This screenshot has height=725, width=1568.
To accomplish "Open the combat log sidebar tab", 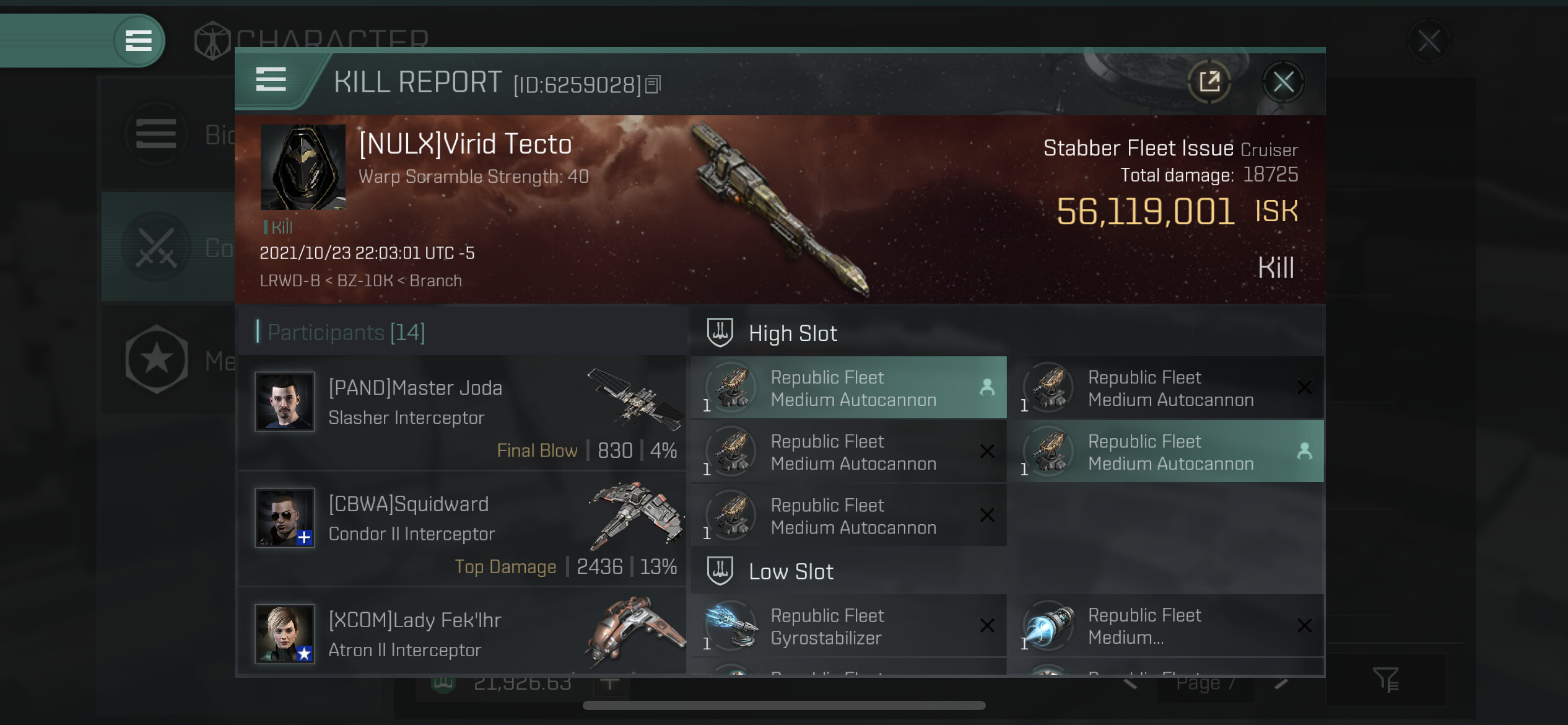I will pyautogui.click(x=168, y=247).
